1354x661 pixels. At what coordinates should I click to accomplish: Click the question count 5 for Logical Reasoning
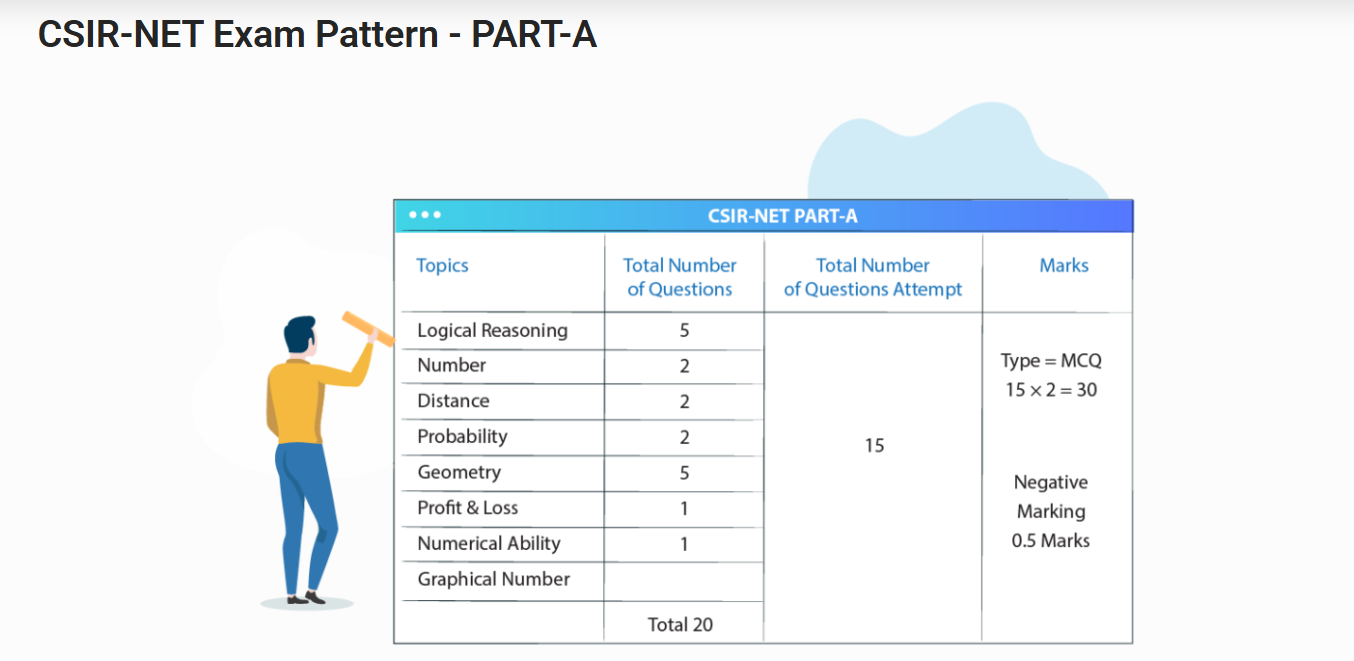click(x=685, y=330)
